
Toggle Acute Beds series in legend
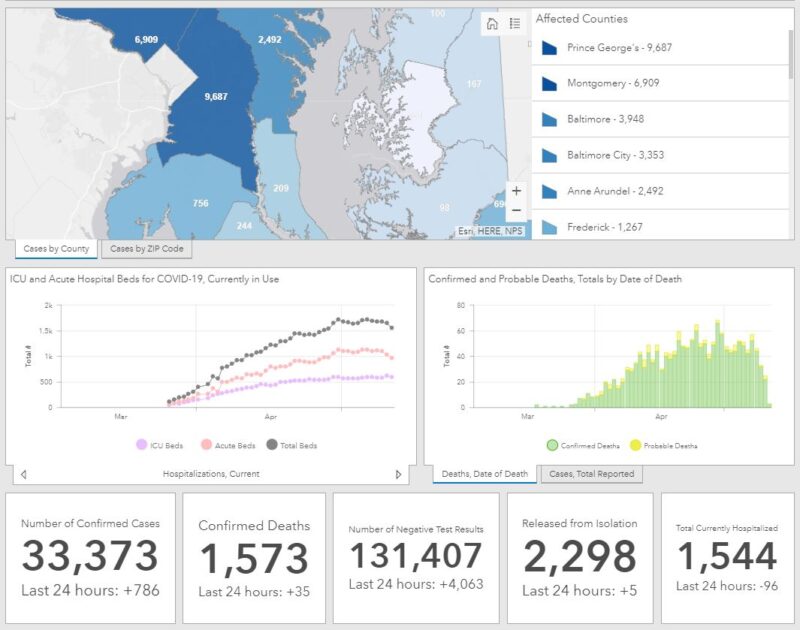[x=206, y=445]
